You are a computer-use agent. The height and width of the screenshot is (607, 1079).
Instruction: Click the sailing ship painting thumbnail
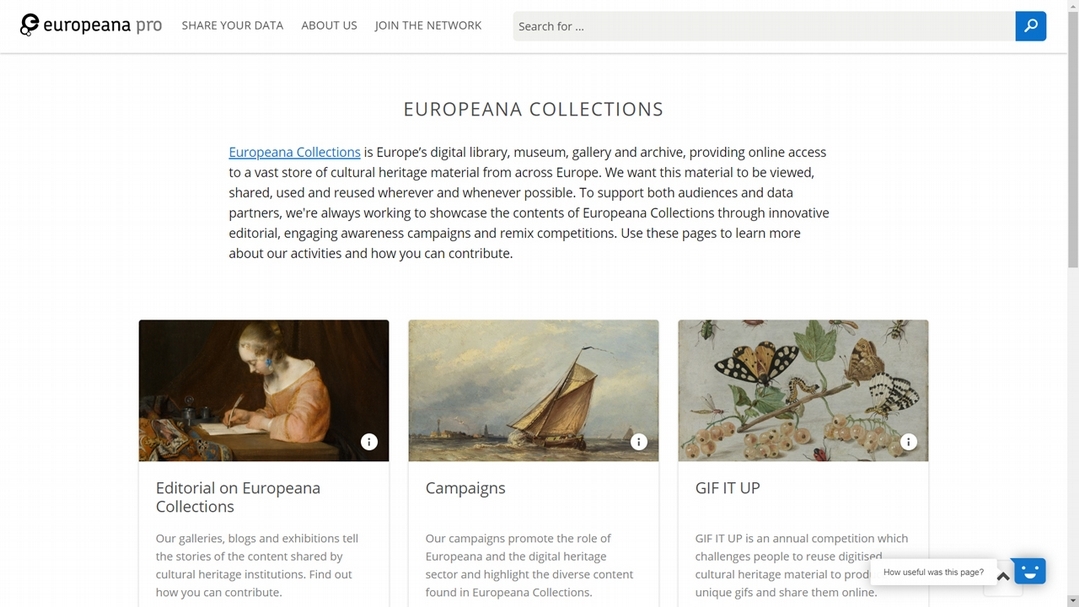(x=533, y=390)
